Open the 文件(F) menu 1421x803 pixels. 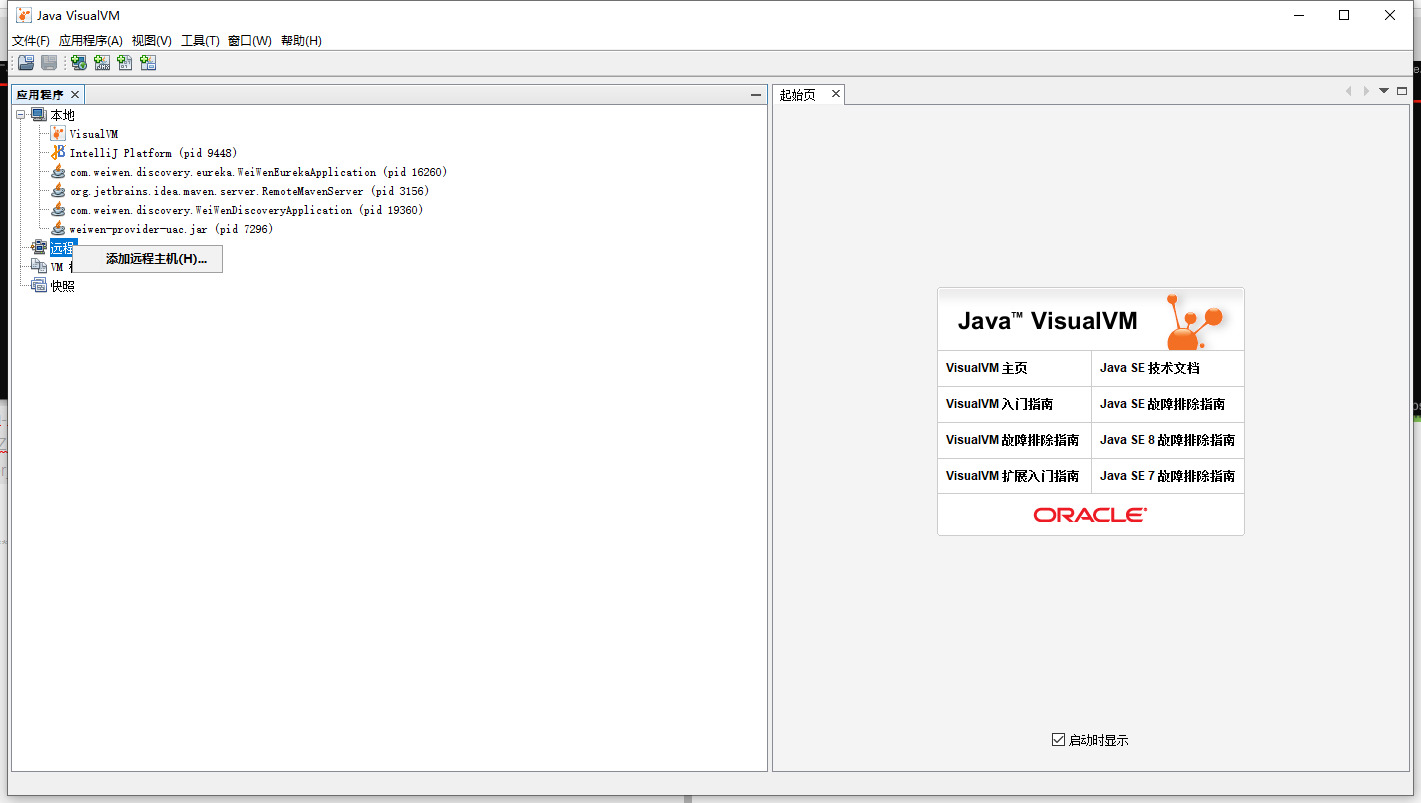(x=31, y=41)
